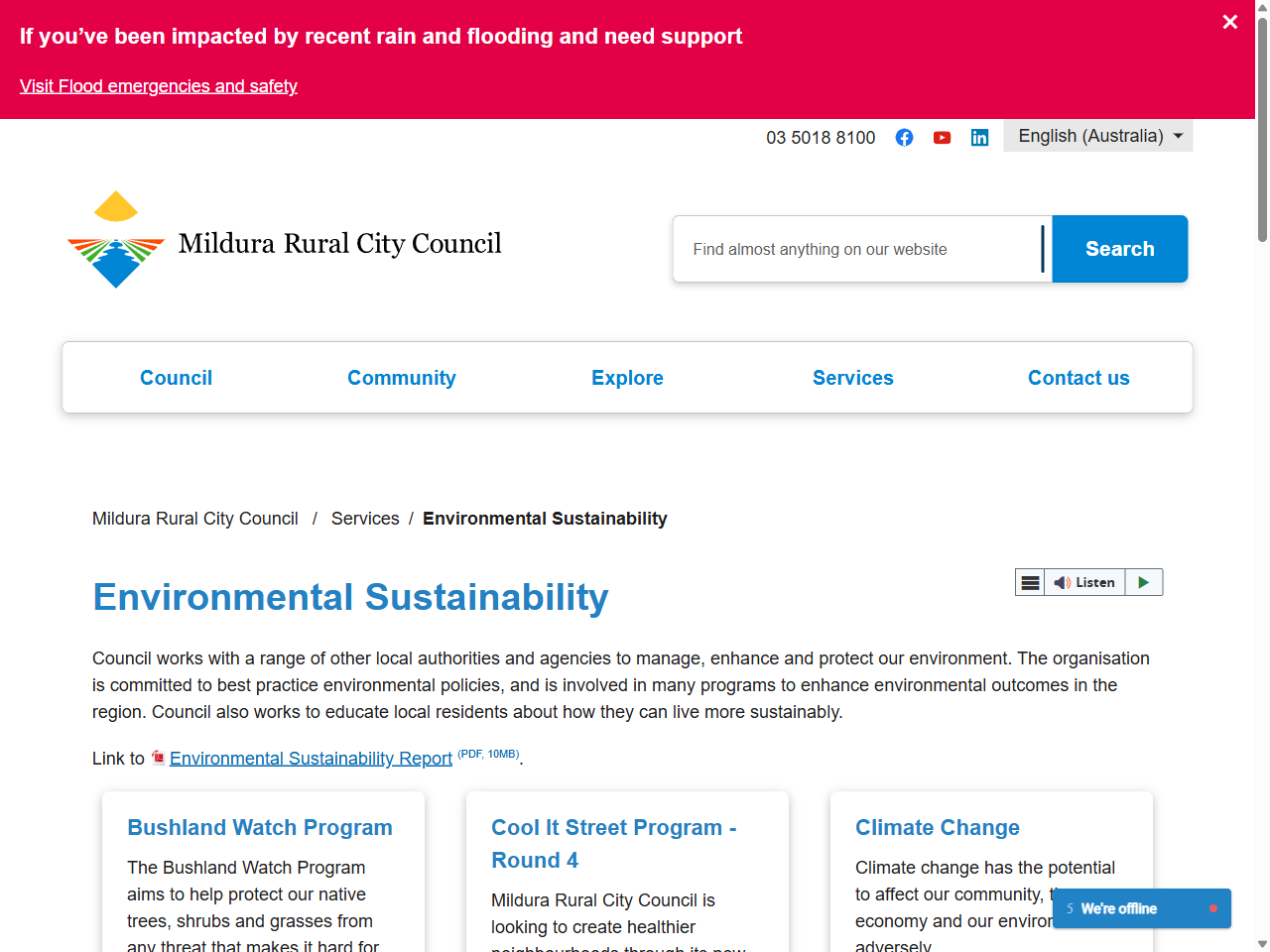1270x952 pixels.
Task: Expand the English (Australia) language dropdown
Action: tap(1098, 136)
